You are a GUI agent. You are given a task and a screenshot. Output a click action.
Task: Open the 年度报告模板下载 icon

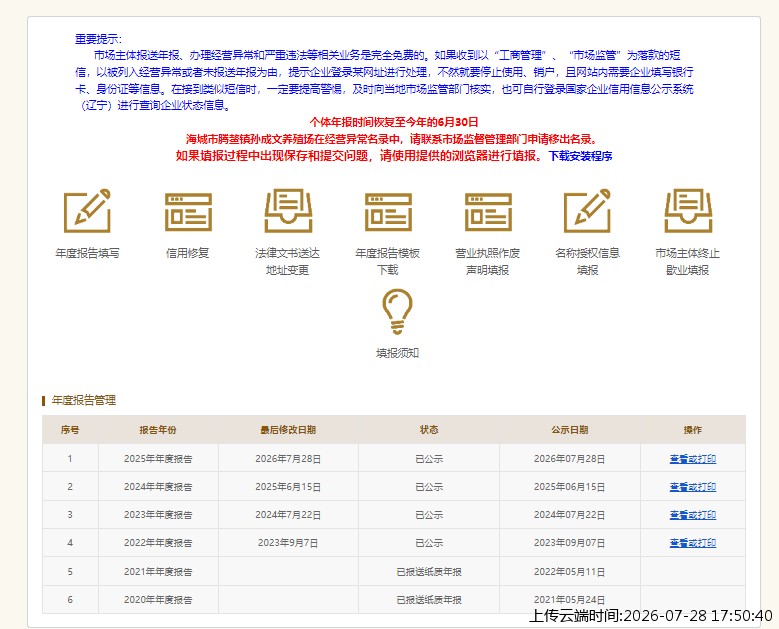coord(388,212)
